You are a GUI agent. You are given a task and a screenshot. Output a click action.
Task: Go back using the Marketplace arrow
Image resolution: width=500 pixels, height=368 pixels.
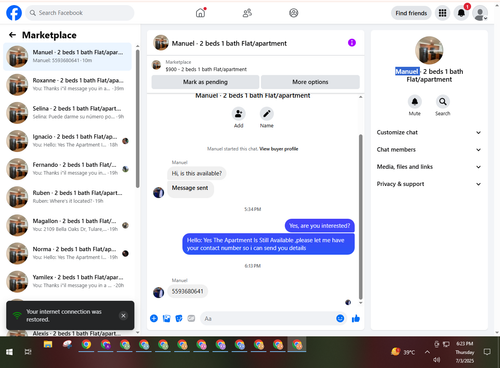point(12,35)
